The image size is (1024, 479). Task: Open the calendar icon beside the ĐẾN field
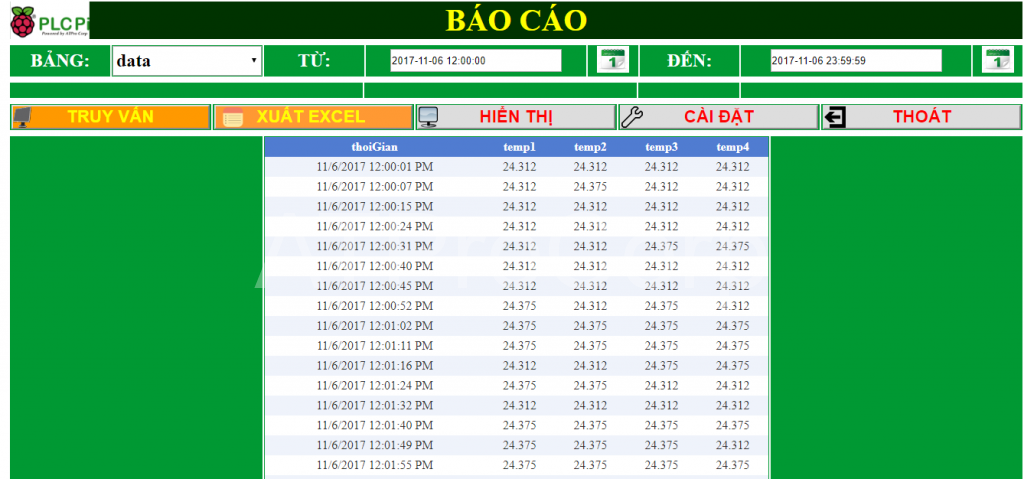pos(997,60)
